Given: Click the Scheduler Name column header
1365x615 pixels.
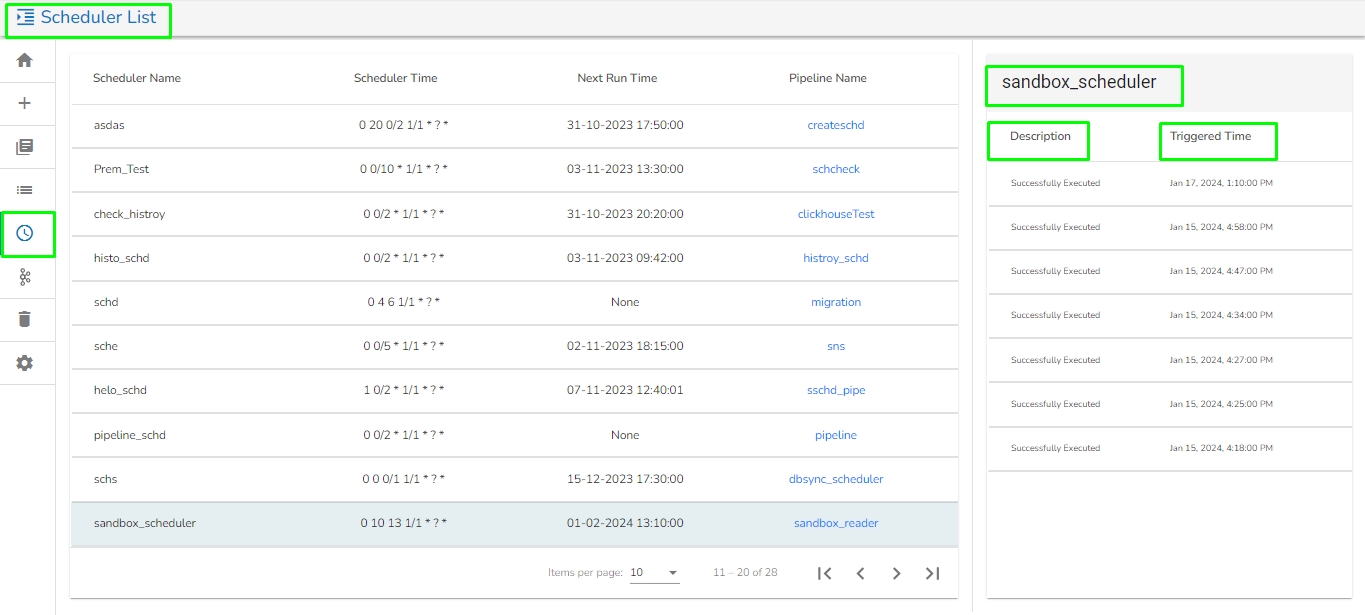Looking at the screenshot, I should click(137, 78).
